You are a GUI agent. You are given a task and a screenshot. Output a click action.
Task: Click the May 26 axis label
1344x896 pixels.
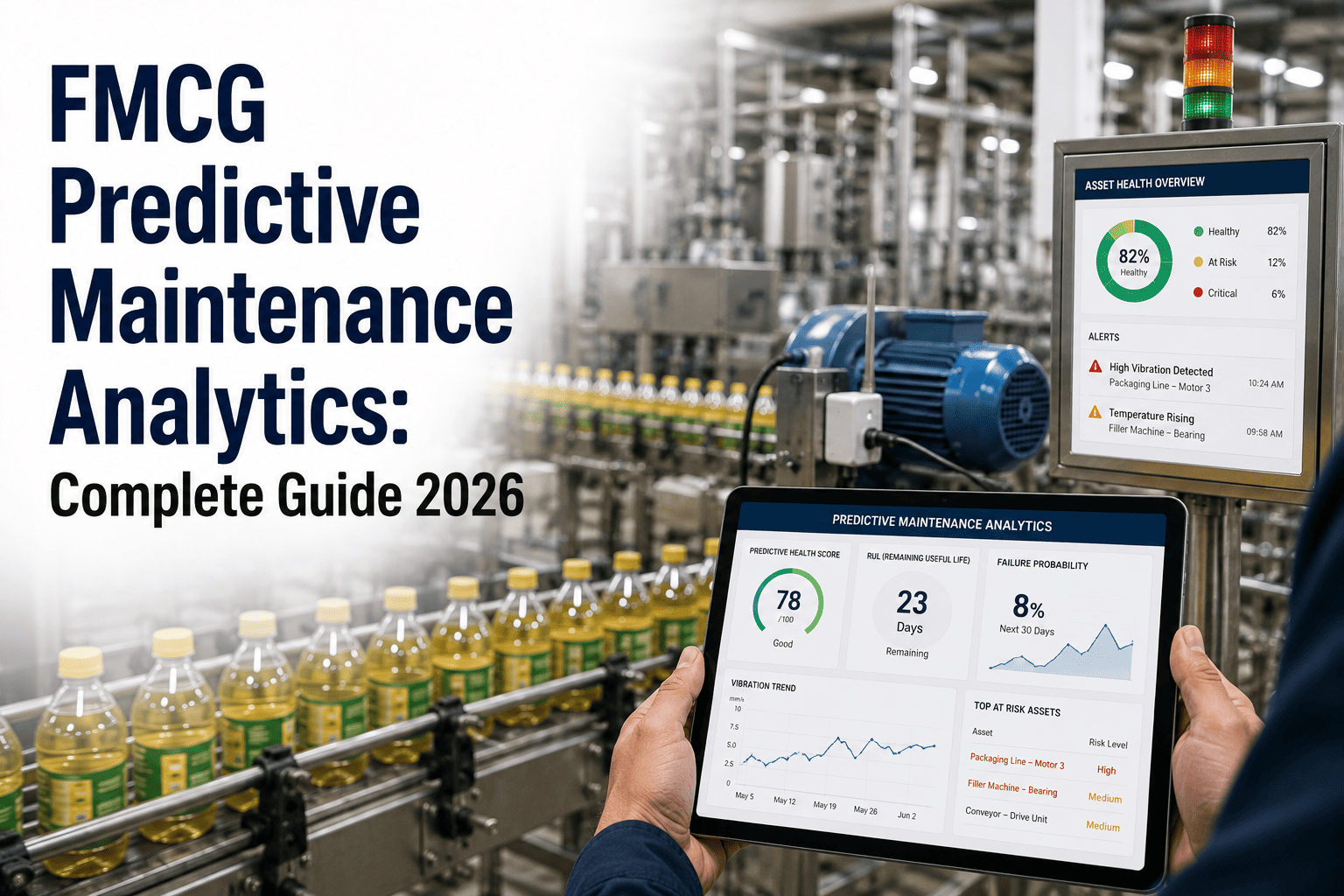[864, 810]
